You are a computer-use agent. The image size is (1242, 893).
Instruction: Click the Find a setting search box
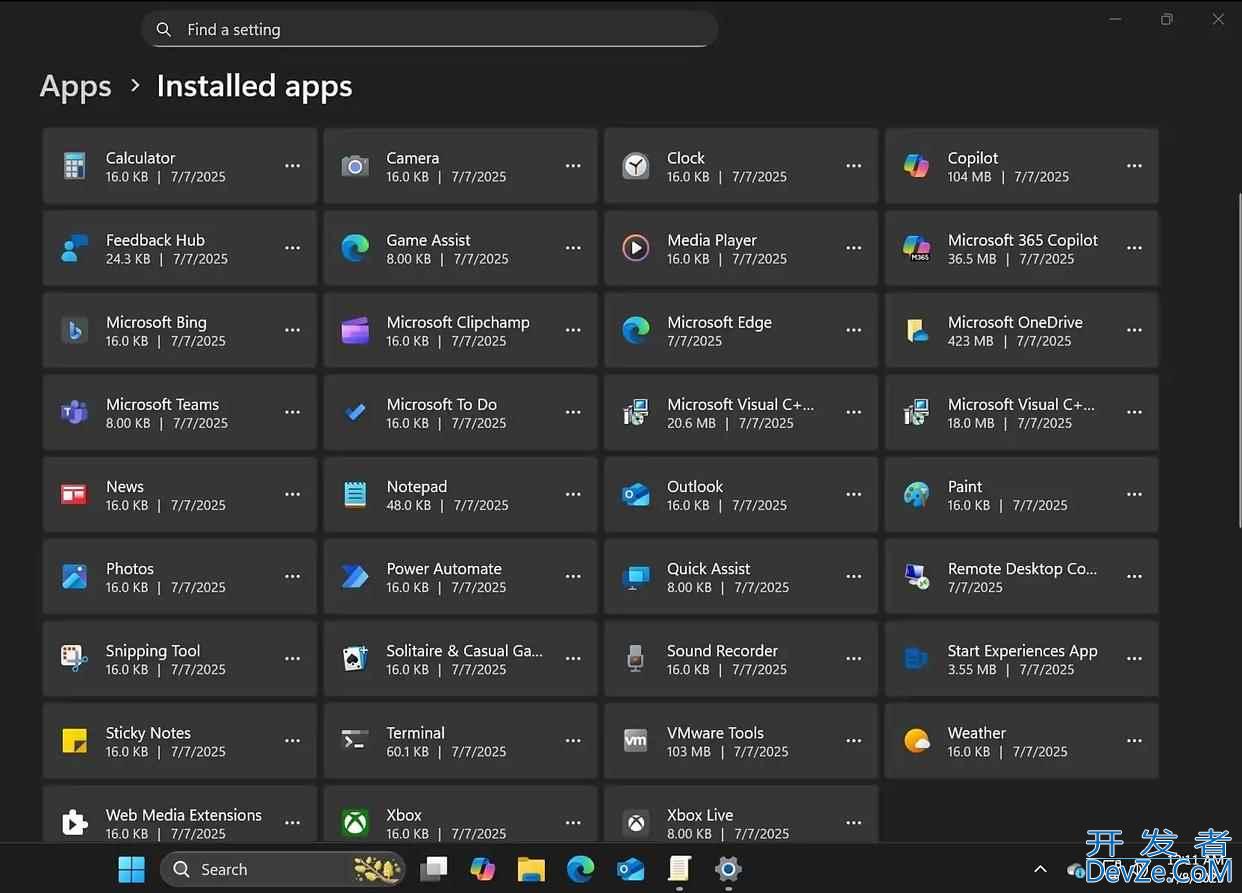[x=430, y=30]
